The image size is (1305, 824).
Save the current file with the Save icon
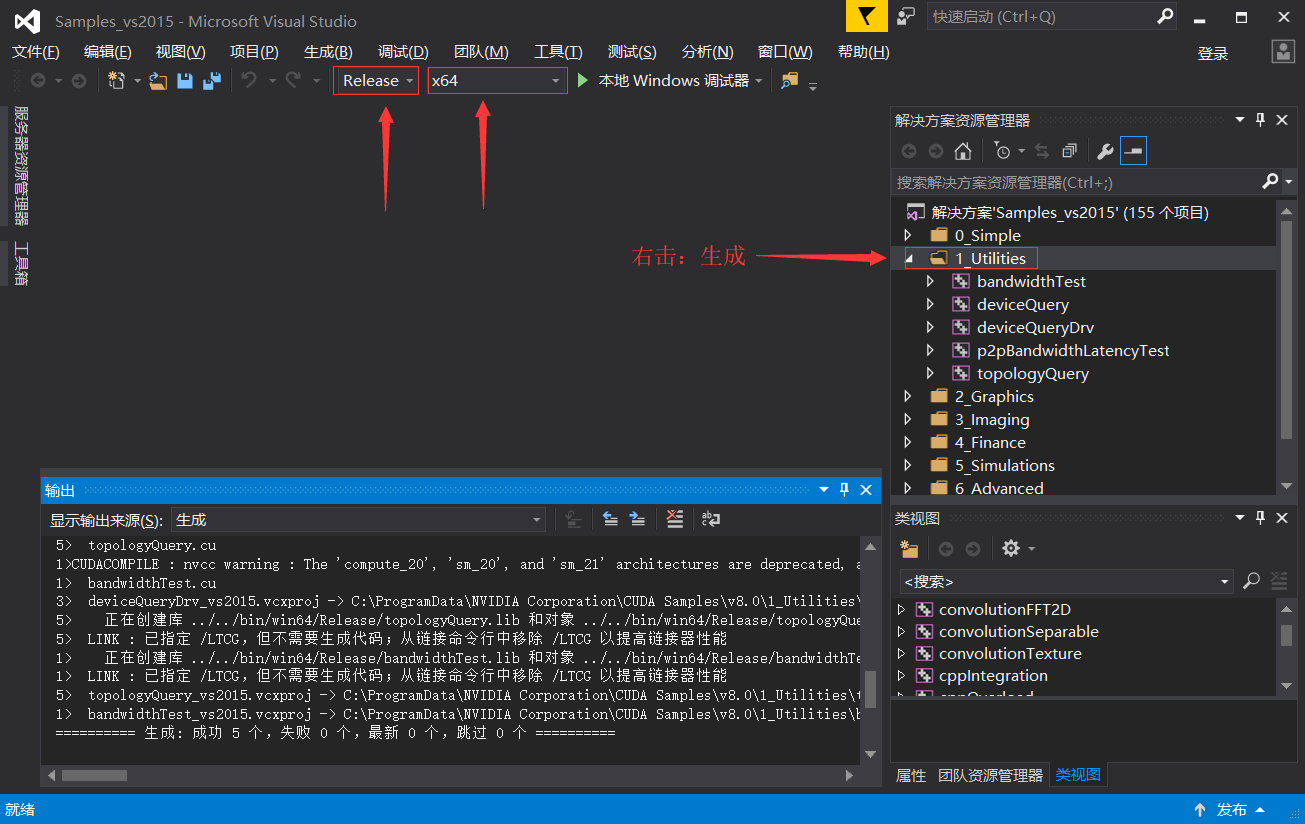click(185, 81)
